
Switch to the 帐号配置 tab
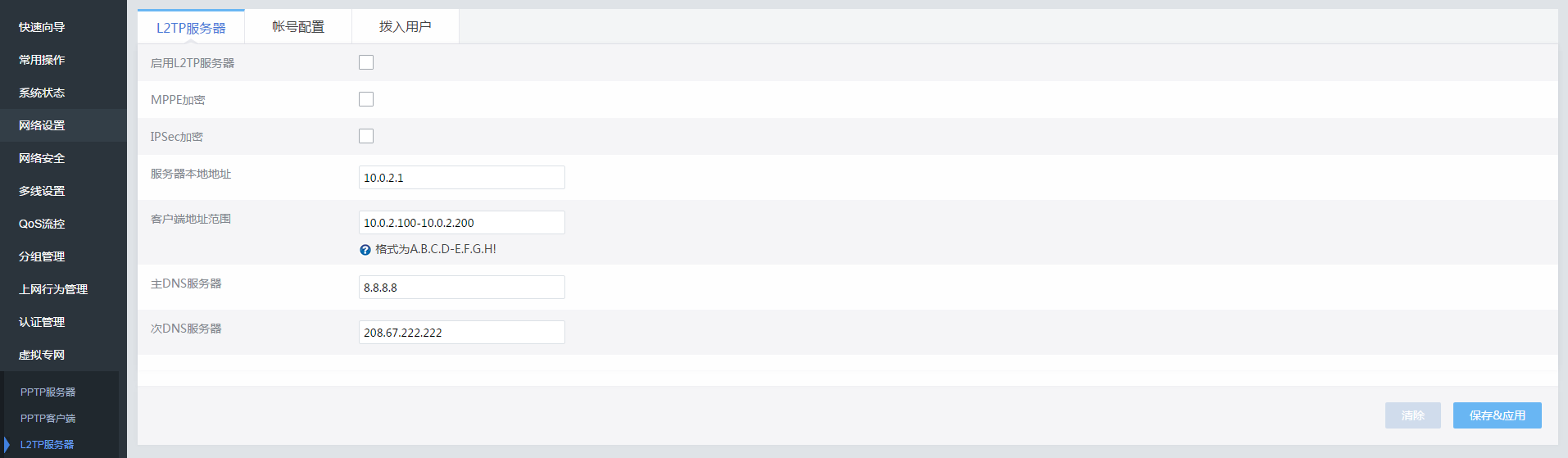pyautogui.click(x=298, y=27)
